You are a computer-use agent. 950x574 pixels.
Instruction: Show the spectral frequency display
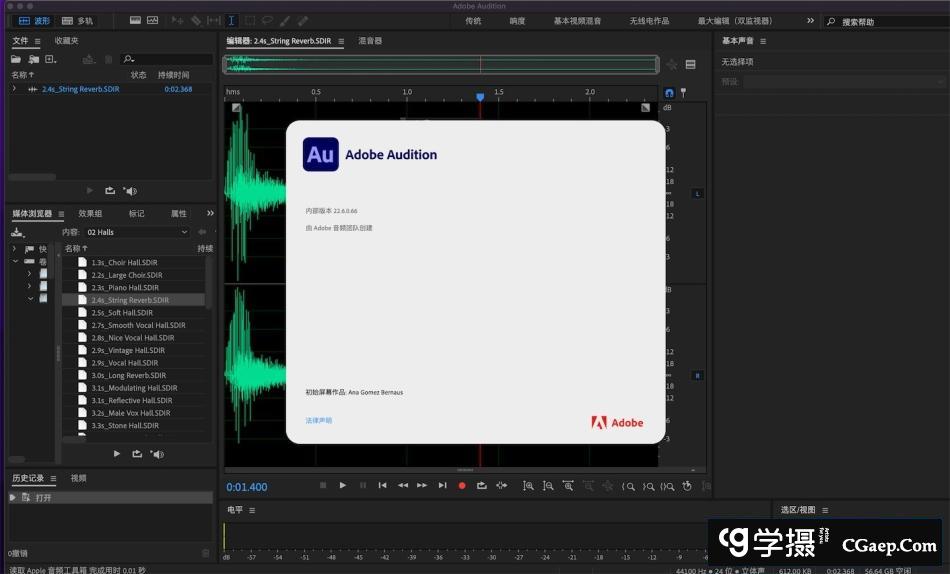pyautogui.click(x=133, y=20)
